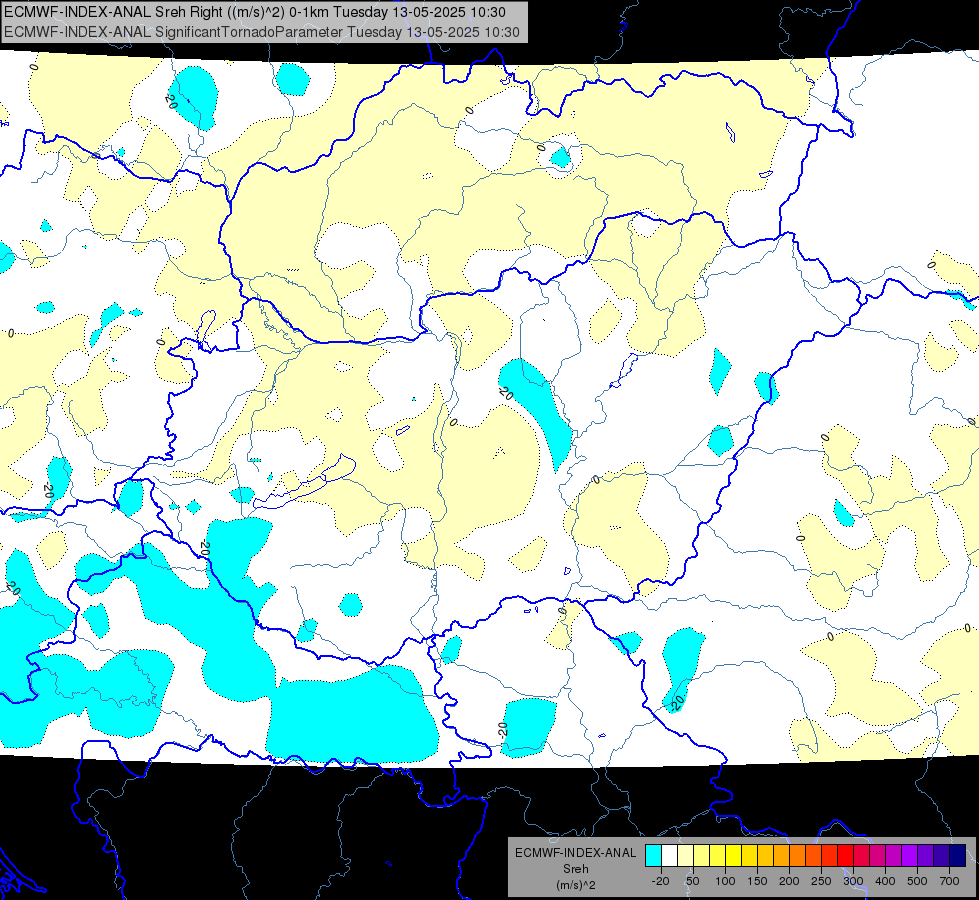Click the Sreh Right 0-1km title line
This screenshot has height=900, width=979.
255,12
